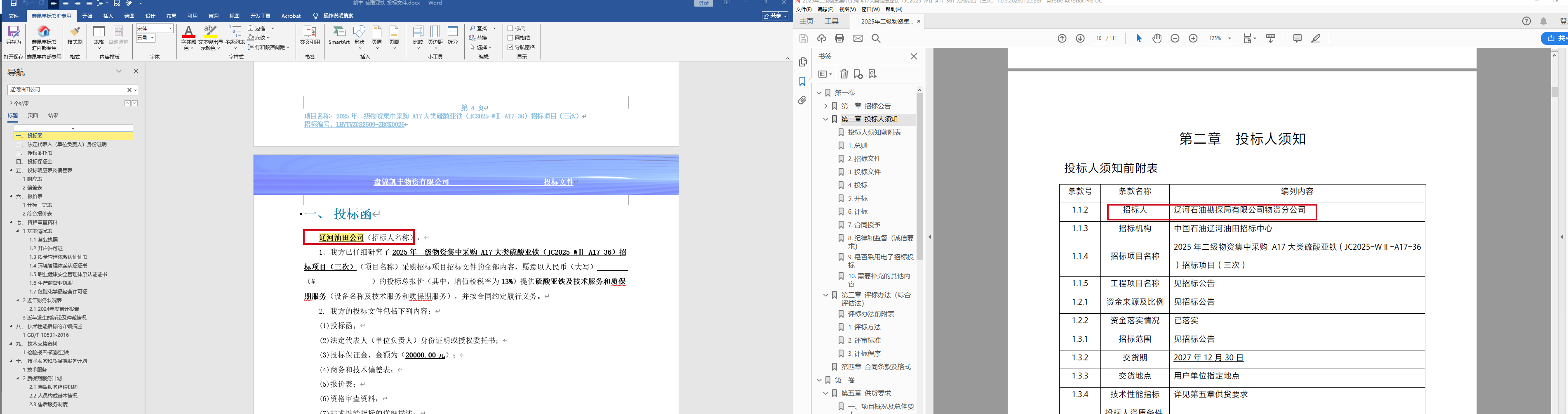Image resolution: width=1568 pixels, height=414 pixels.
Task: Choose the selection arrow tool in Acrobat
Action: click(1139, 38)
